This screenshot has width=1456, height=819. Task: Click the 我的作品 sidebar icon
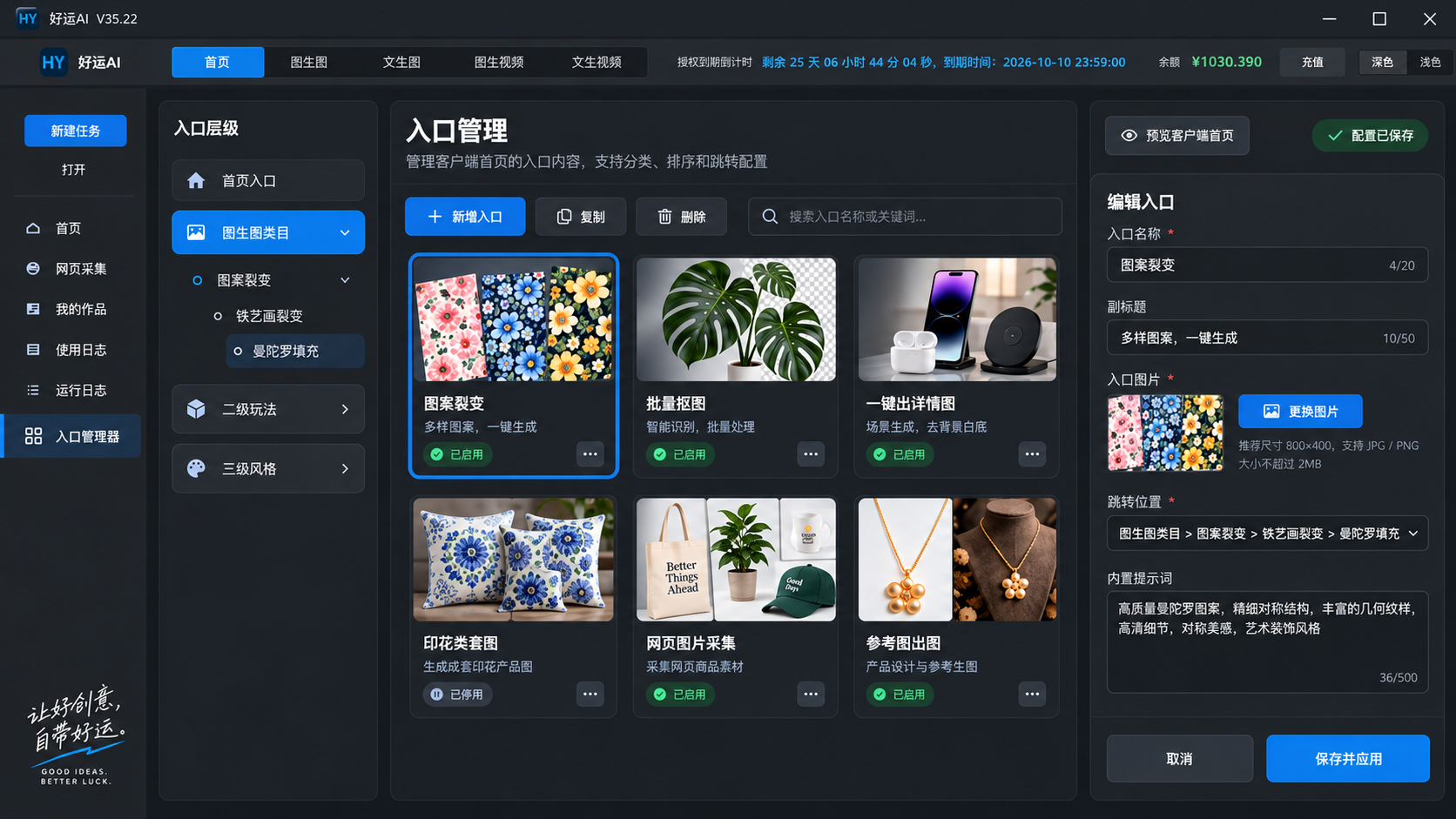pos(33,309)
